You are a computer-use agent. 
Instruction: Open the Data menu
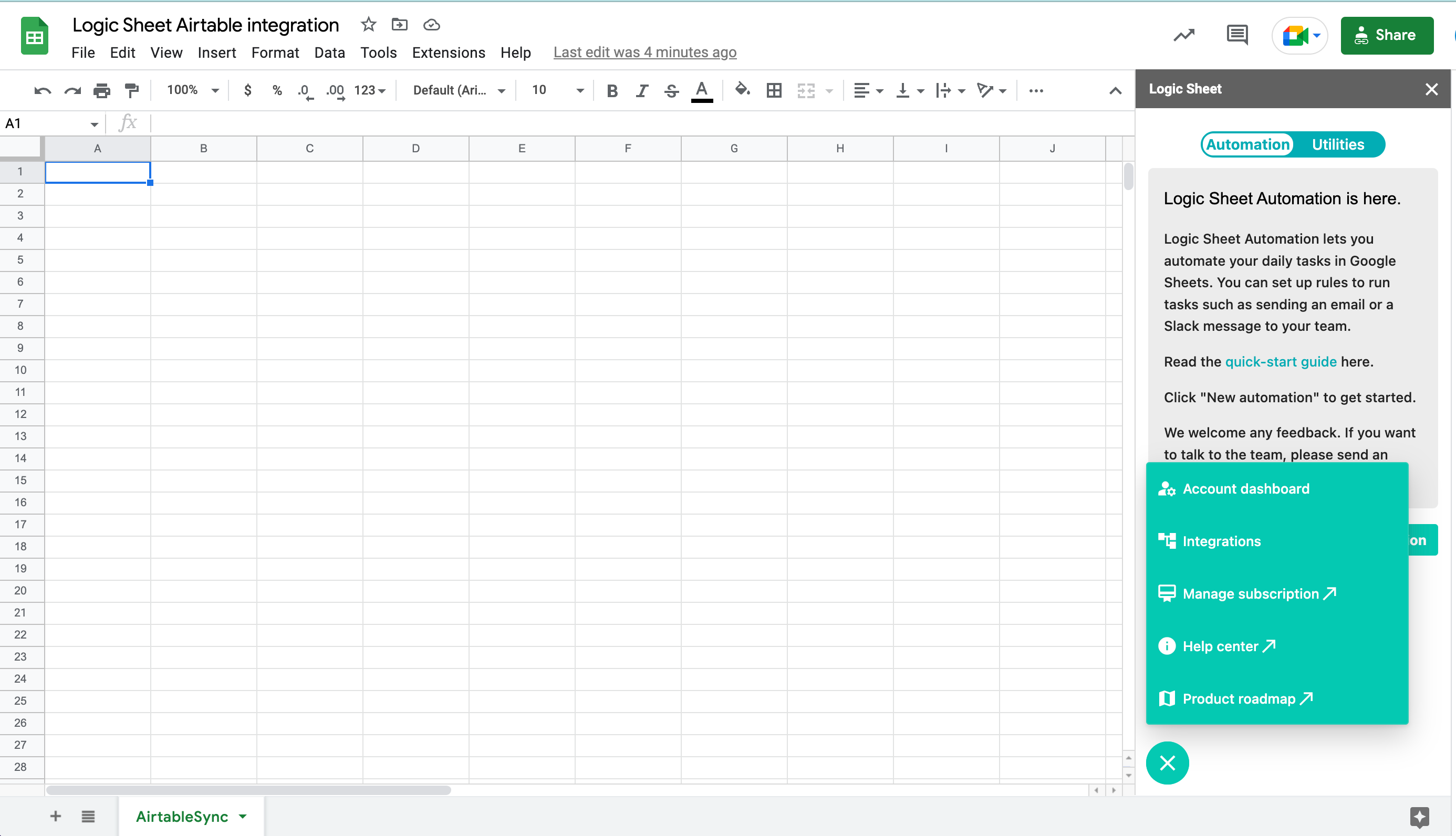pos(329,53)
